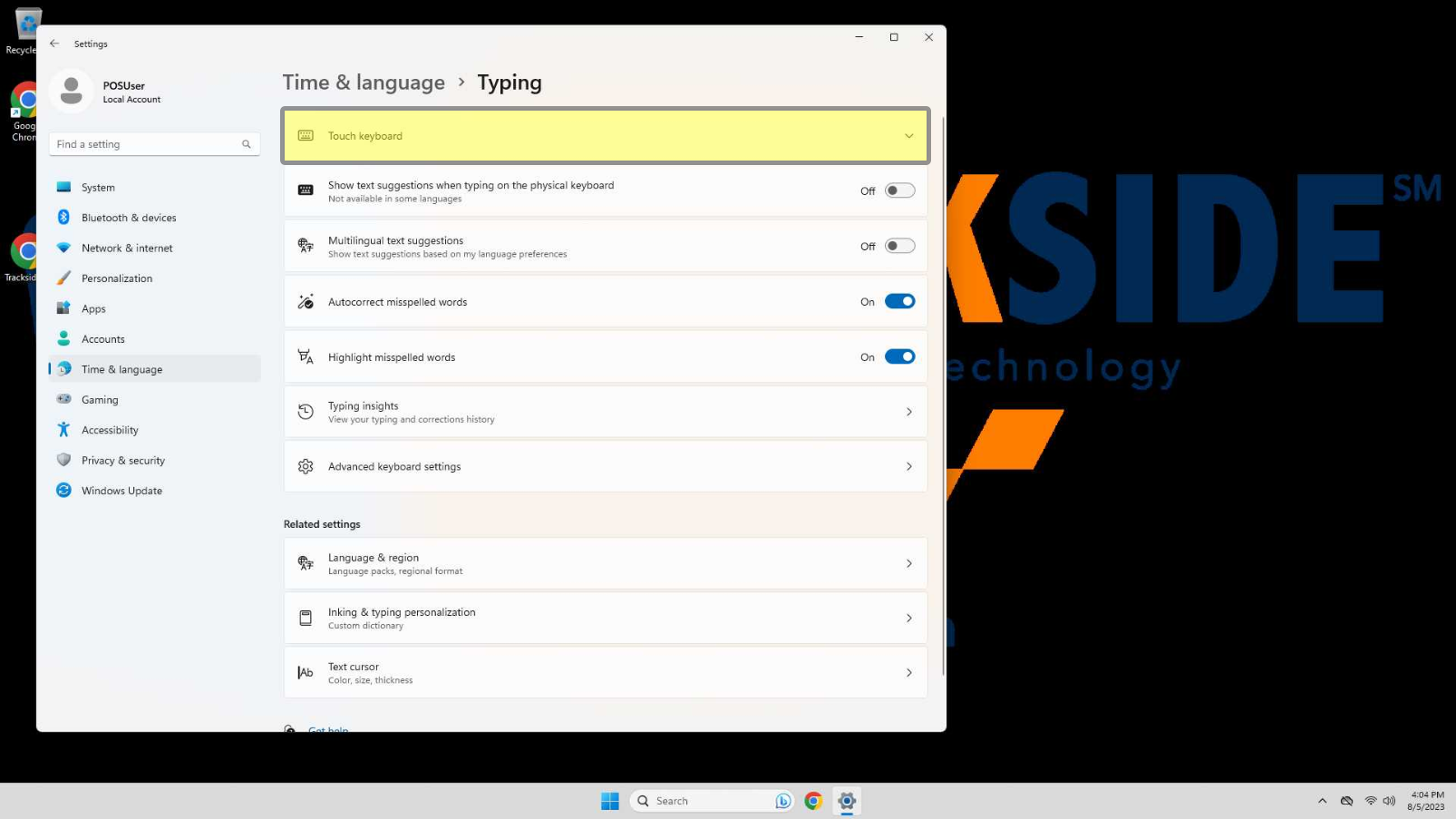Click the Language & region icon
This screenshot has height=819, width=1456.
tap(306, 563)
